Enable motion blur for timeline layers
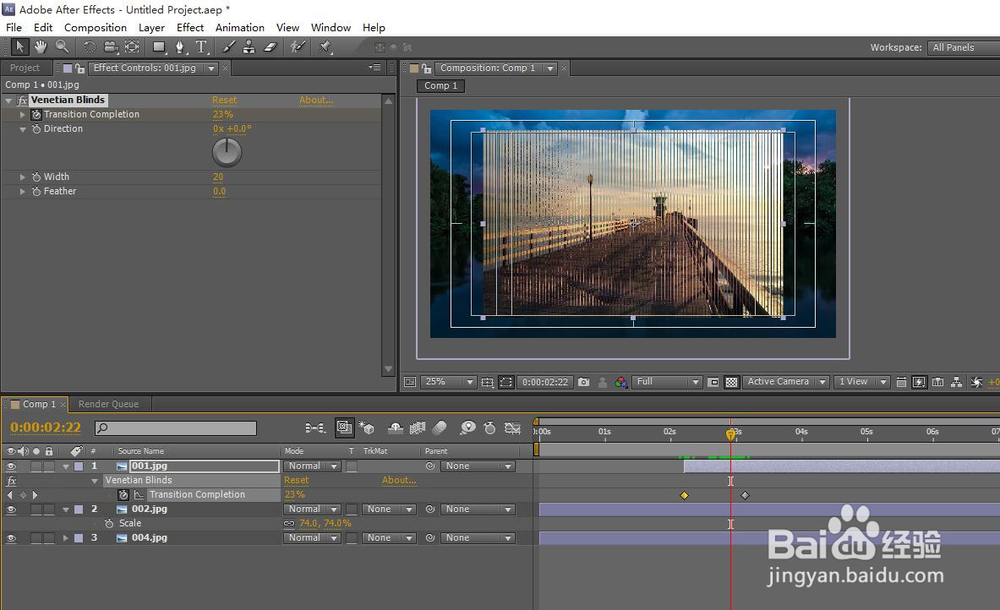The height and width of the screenshot is (610, 1000). coord(439,428)
